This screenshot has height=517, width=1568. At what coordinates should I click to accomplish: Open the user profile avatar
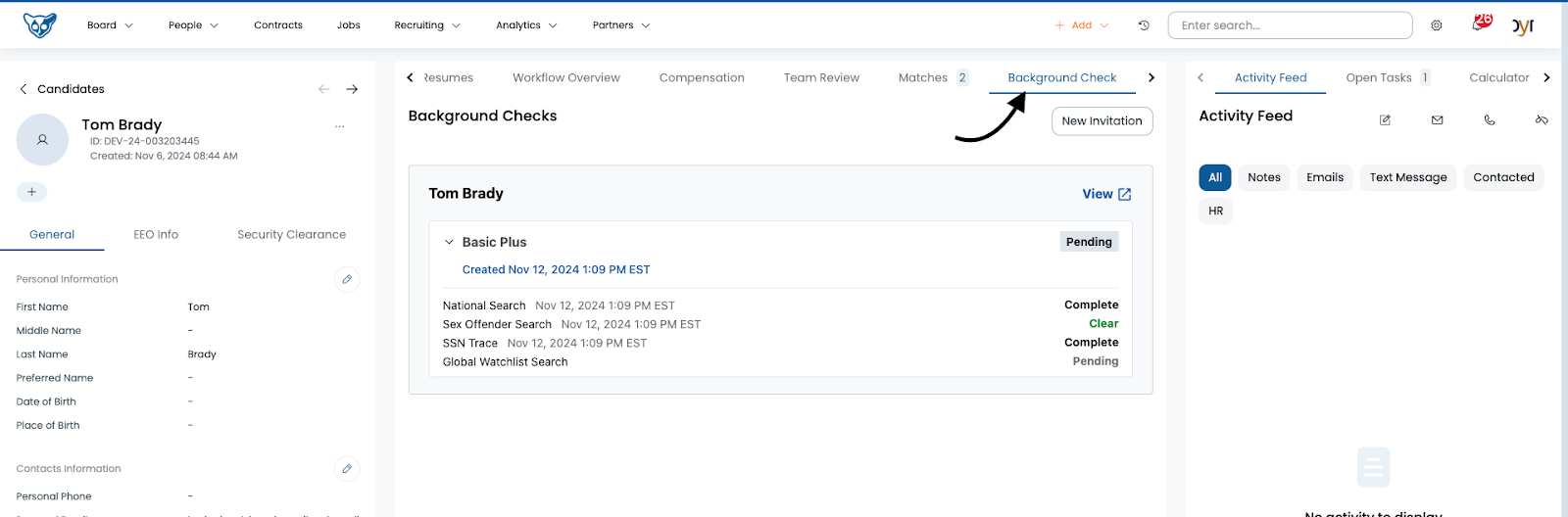click(1524, 26)
